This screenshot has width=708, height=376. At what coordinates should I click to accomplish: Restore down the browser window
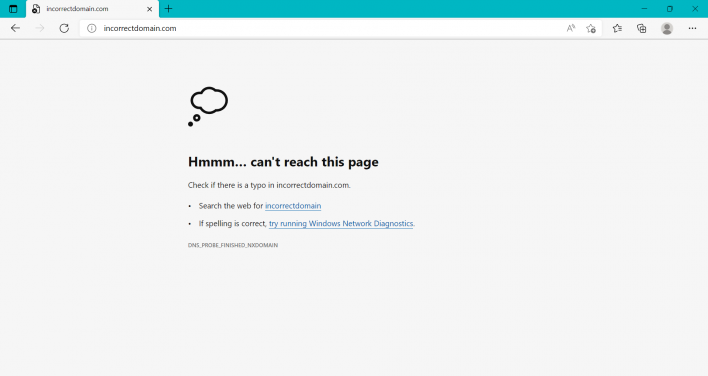coord(670,9)
